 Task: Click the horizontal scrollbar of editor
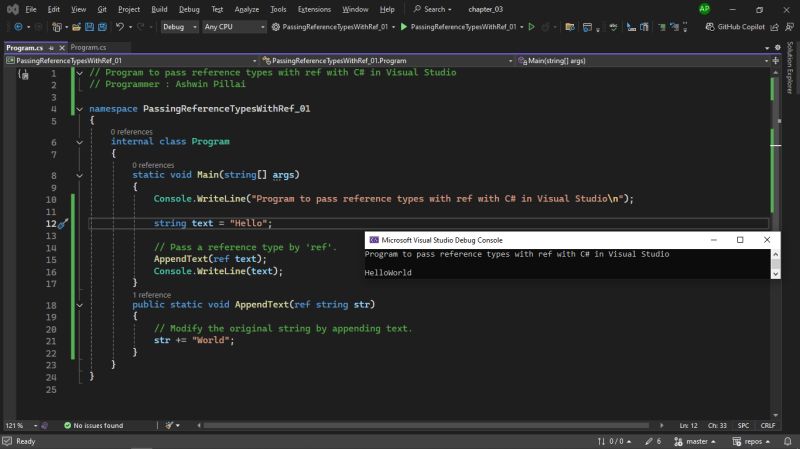tap(426, 425)
